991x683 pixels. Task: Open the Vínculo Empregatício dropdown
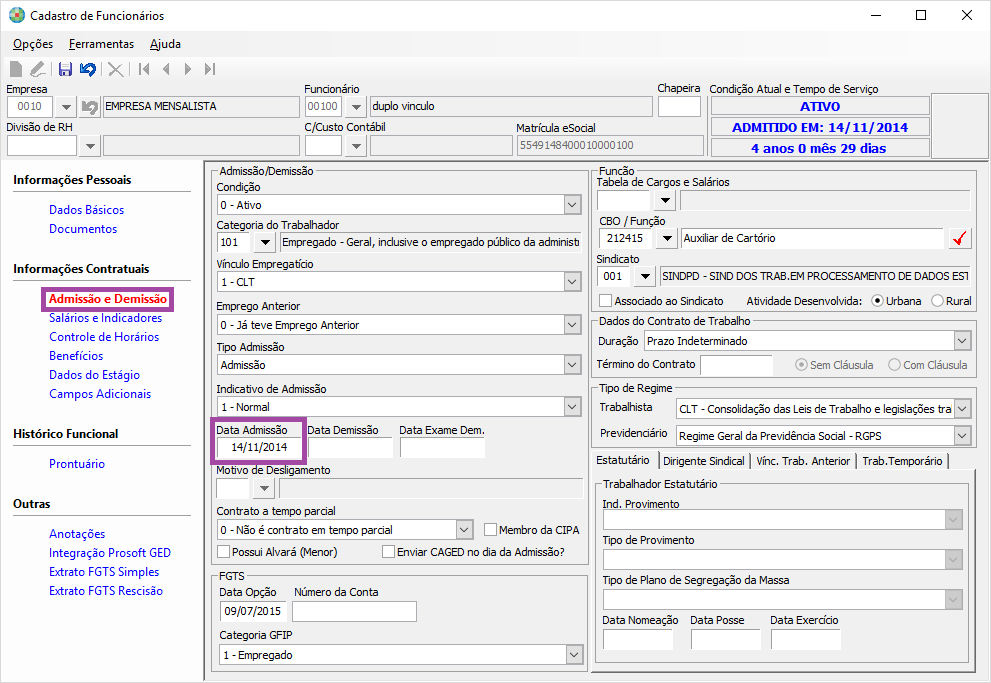tap(572, 282)
